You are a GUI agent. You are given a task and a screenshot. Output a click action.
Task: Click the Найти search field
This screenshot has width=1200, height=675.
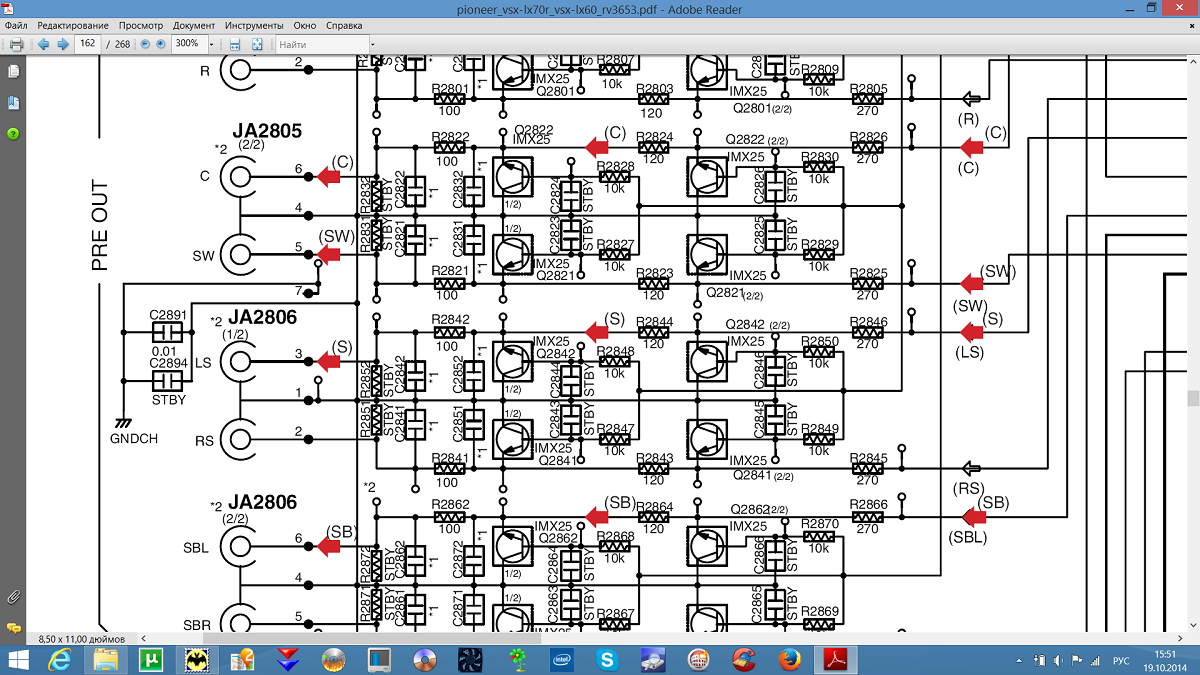[320, 44]
